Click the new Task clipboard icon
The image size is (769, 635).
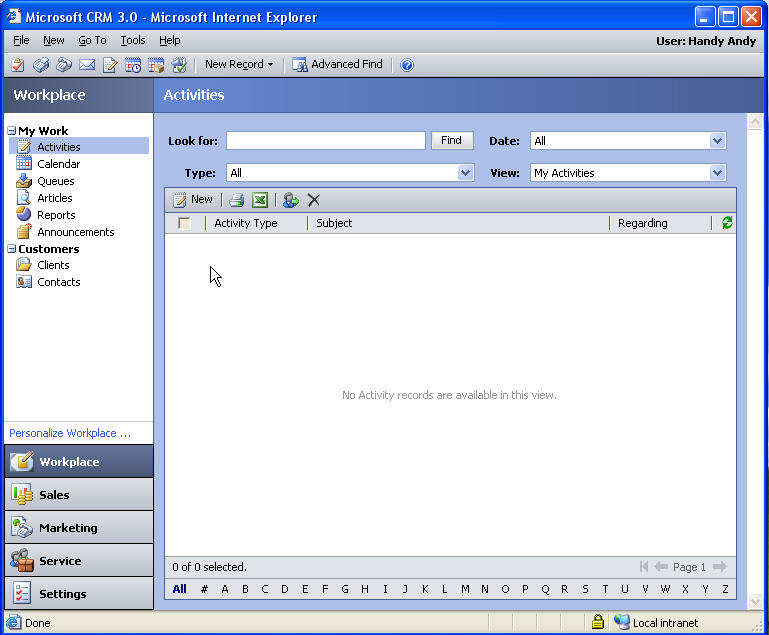(x=18, y=65)
